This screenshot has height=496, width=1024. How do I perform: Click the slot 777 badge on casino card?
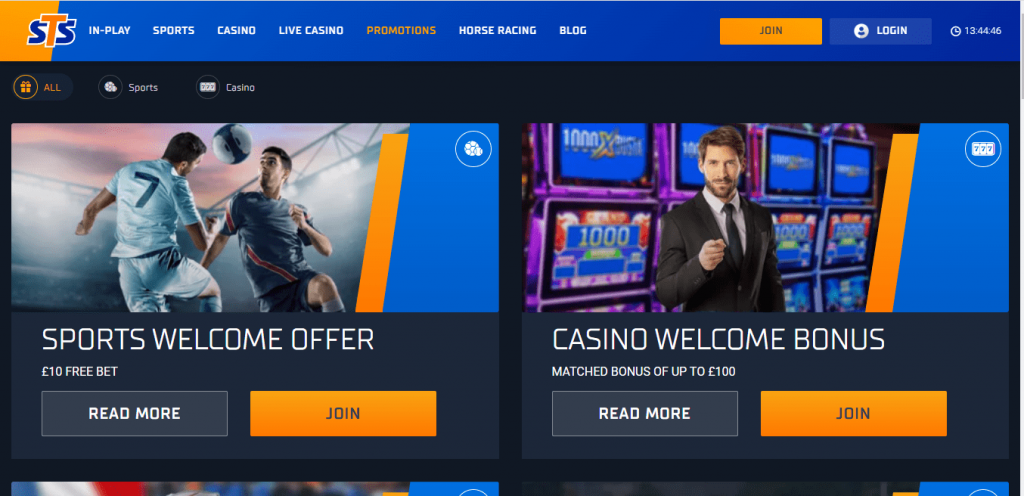983,149
